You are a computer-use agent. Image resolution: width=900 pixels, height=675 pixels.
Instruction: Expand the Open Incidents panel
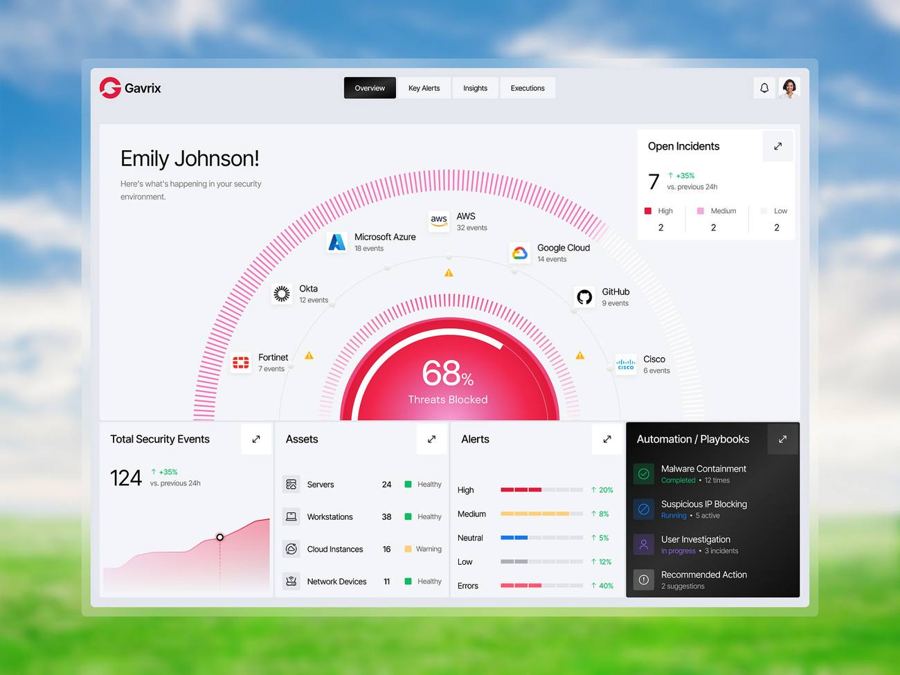[778, 146]
